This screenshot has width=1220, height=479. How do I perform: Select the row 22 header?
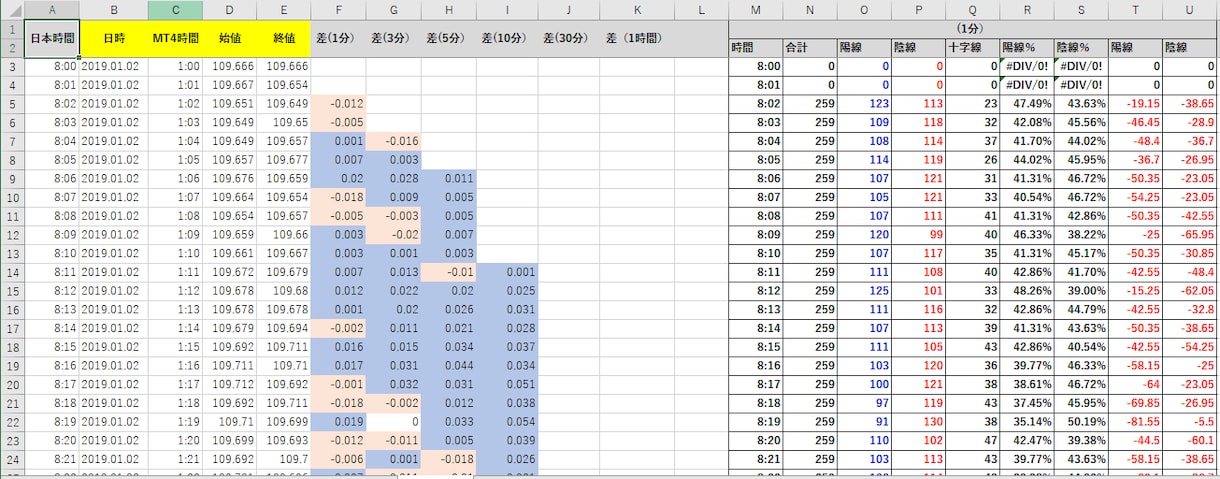click(x=11, y=422)
